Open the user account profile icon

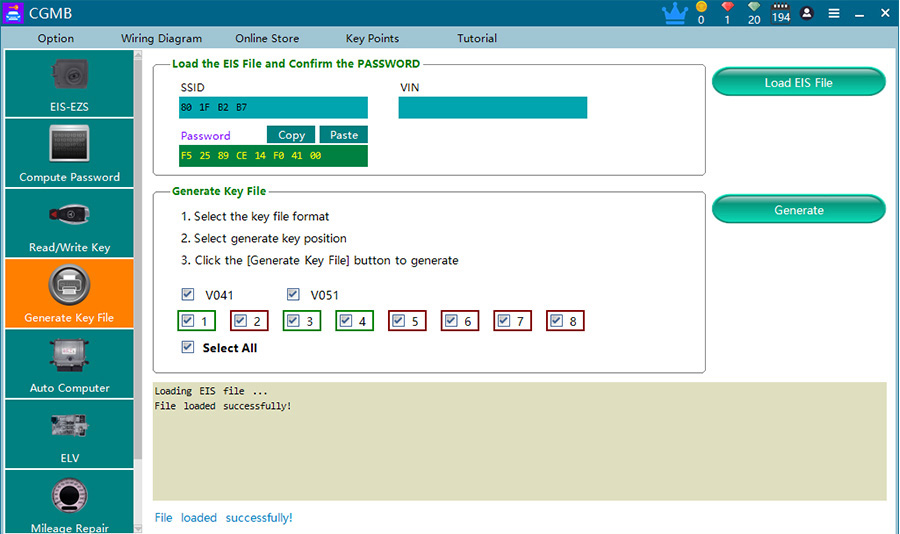coord(806,13)
